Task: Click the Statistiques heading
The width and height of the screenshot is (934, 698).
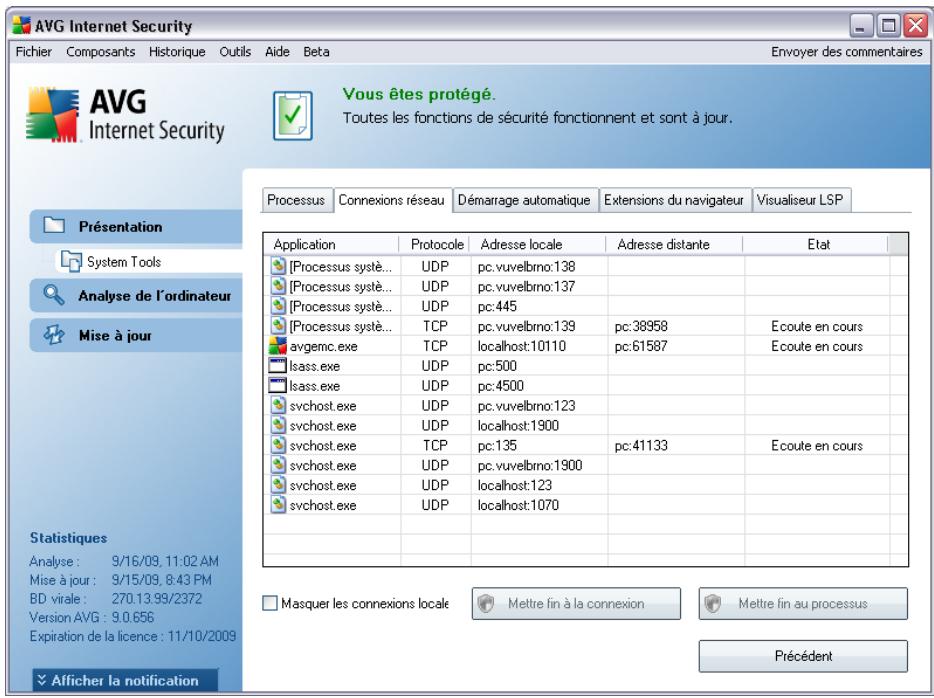Action: (69, 538)
